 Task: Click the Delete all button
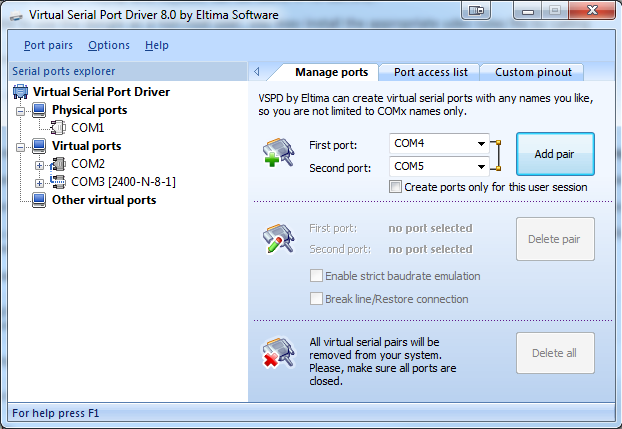tap(555, 353)
